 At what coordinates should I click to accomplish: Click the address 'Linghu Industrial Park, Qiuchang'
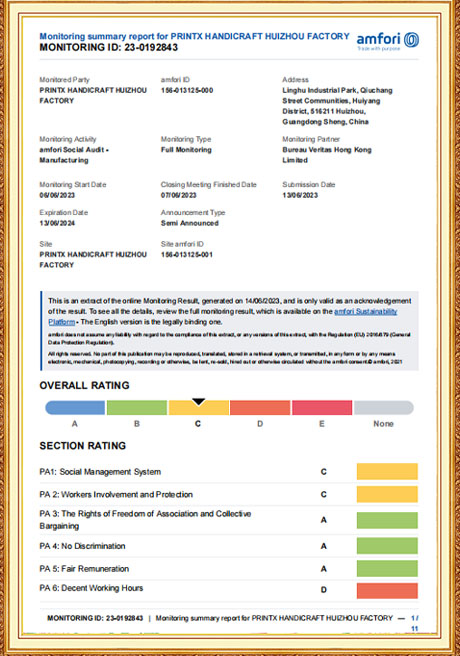tap(337, 90)
